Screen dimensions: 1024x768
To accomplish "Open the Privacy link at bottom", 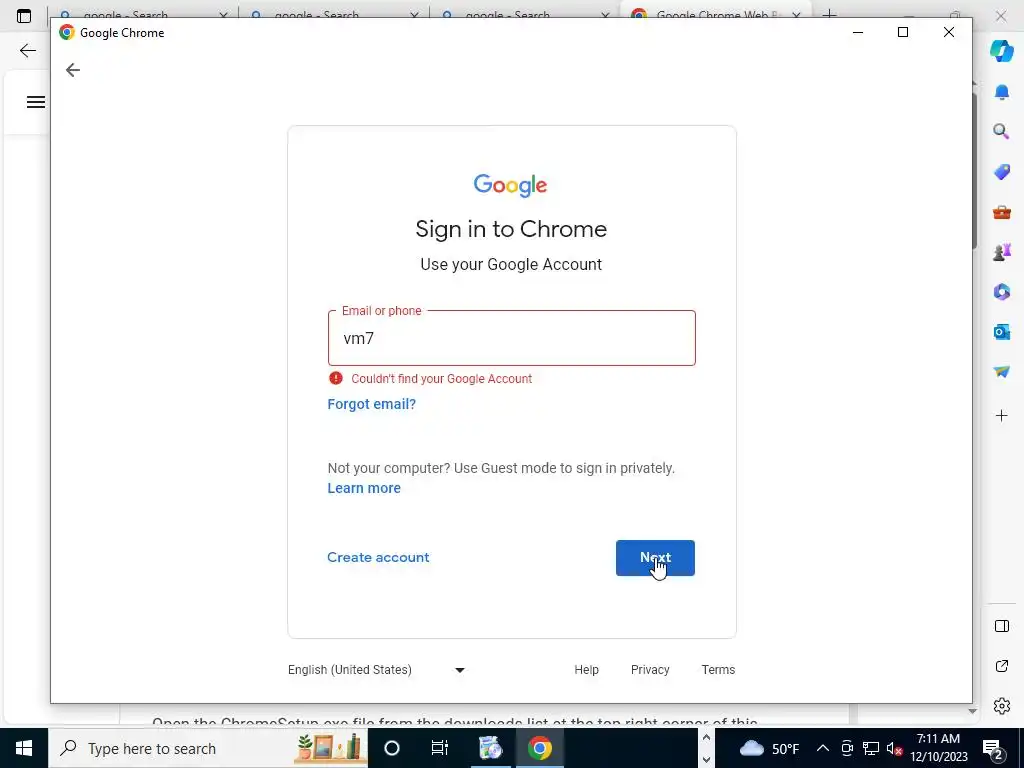I will [650, 670].
